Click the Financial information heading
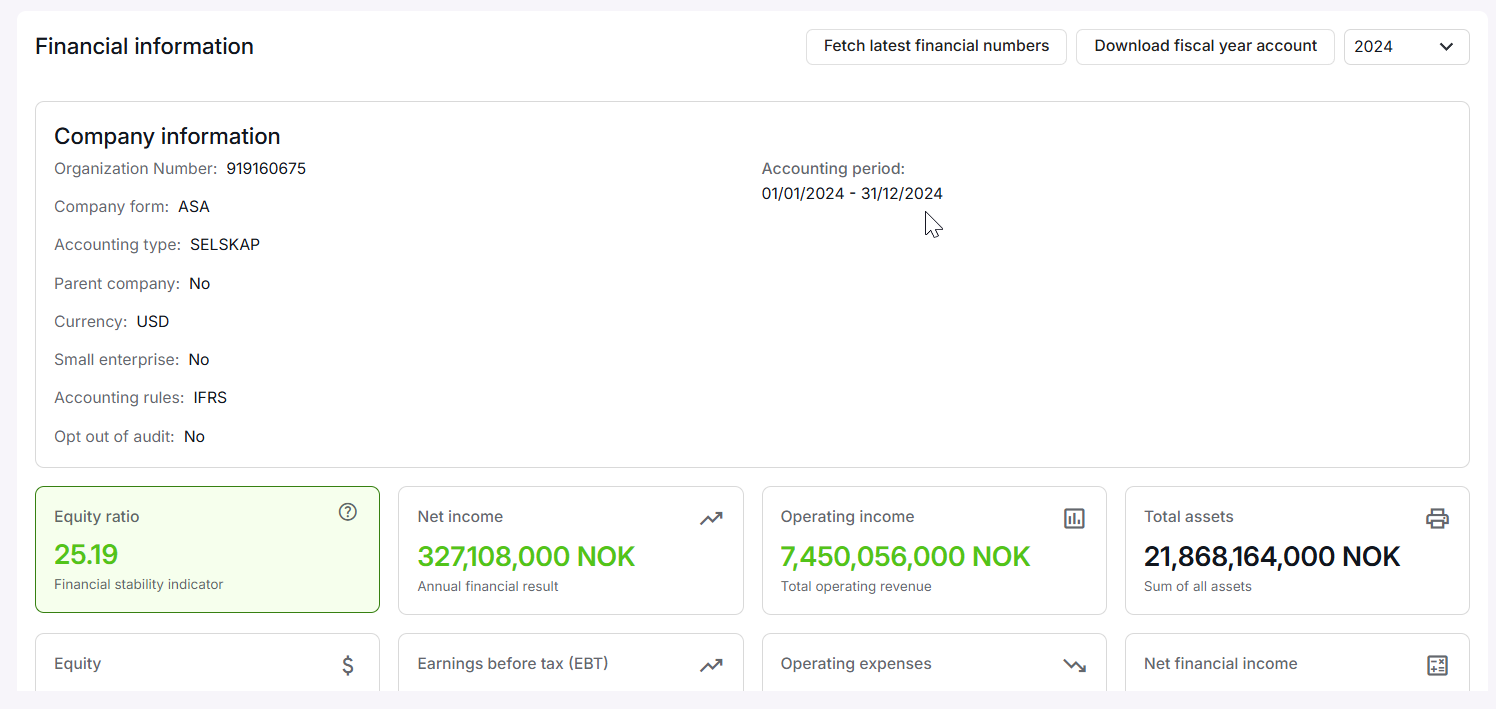 (x=144, y=47)
